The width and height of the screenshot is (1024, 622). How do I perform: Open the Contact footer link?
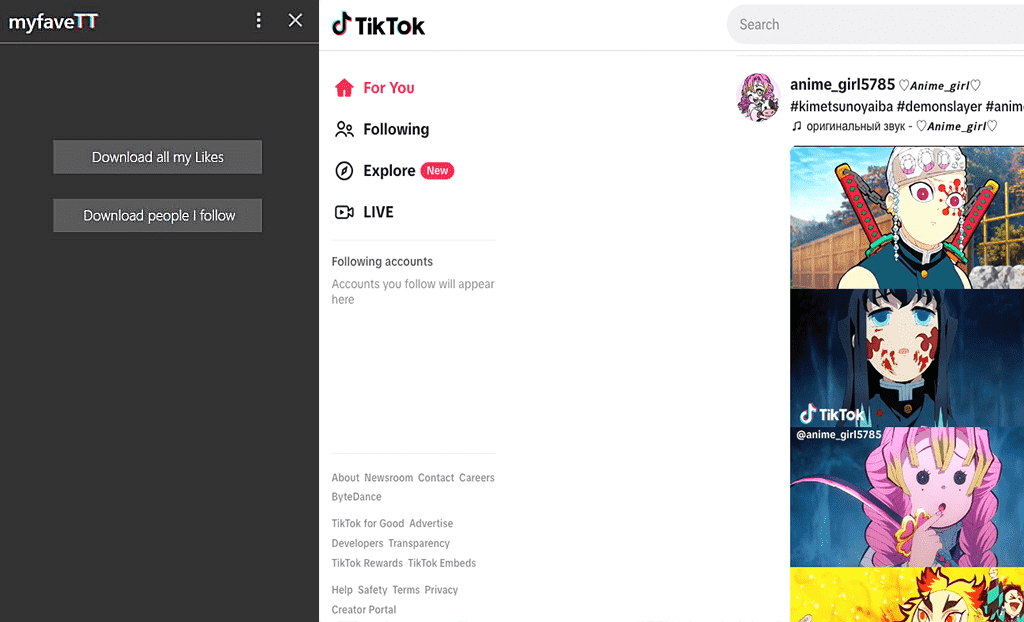[x=436, y=478]
